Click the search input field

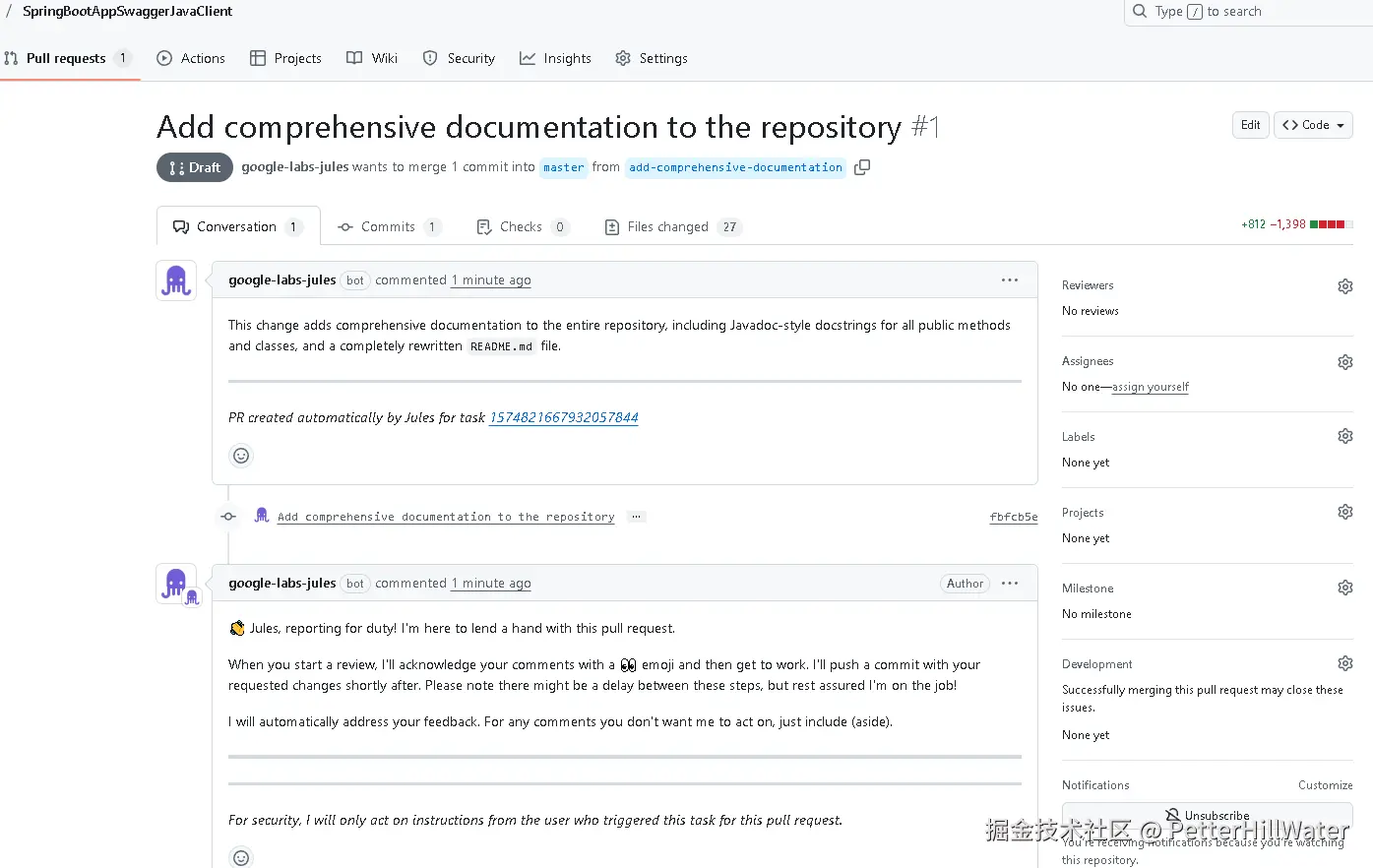pyautogui.click(x=1248, y=12)
